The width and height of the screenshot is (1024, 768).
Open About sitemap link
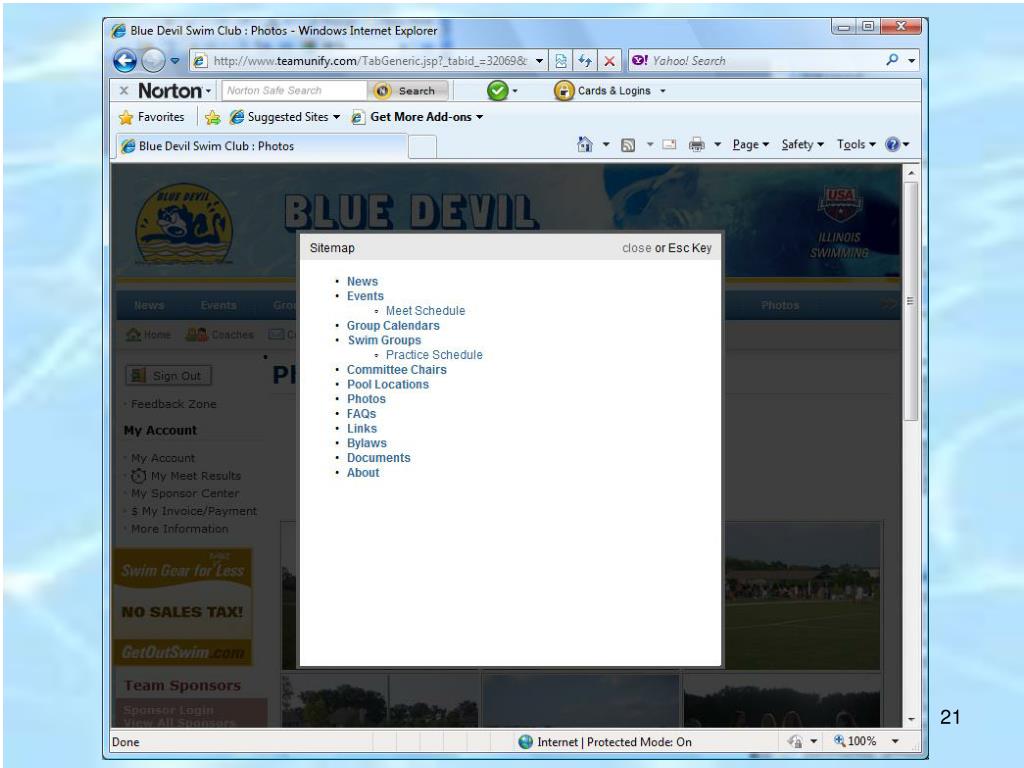[362, 473]
